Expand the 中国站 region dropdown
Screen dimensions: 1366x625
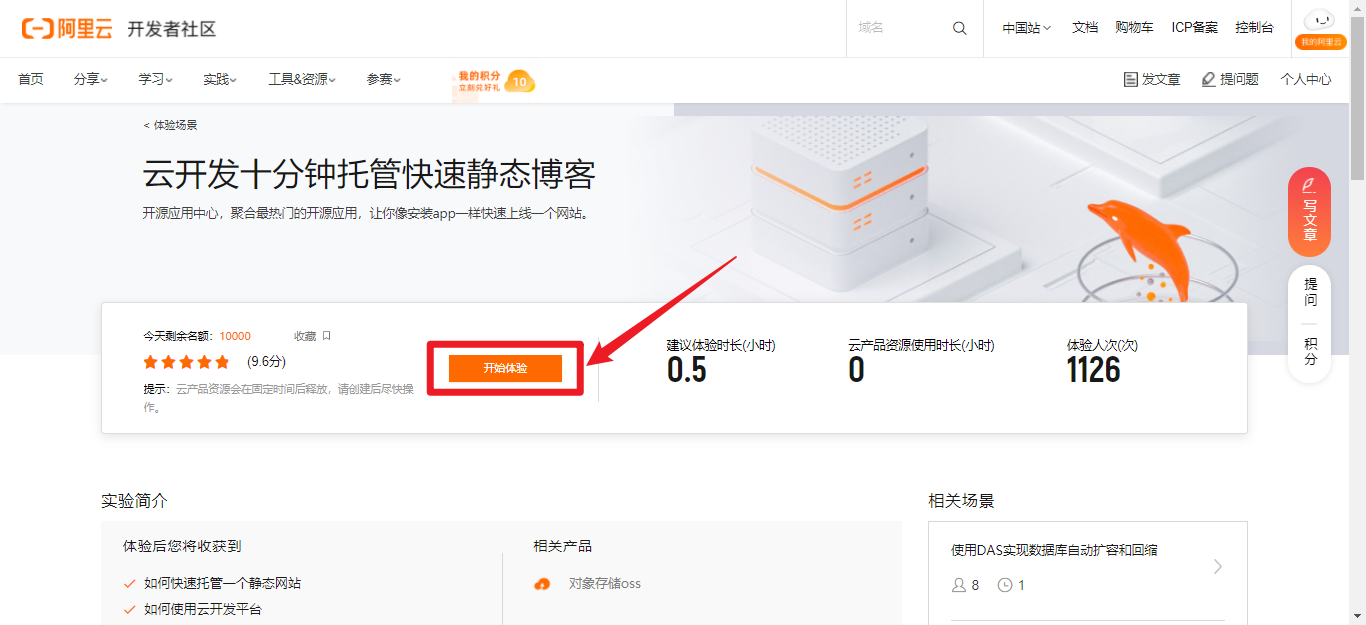click(x=1027, y=28)
